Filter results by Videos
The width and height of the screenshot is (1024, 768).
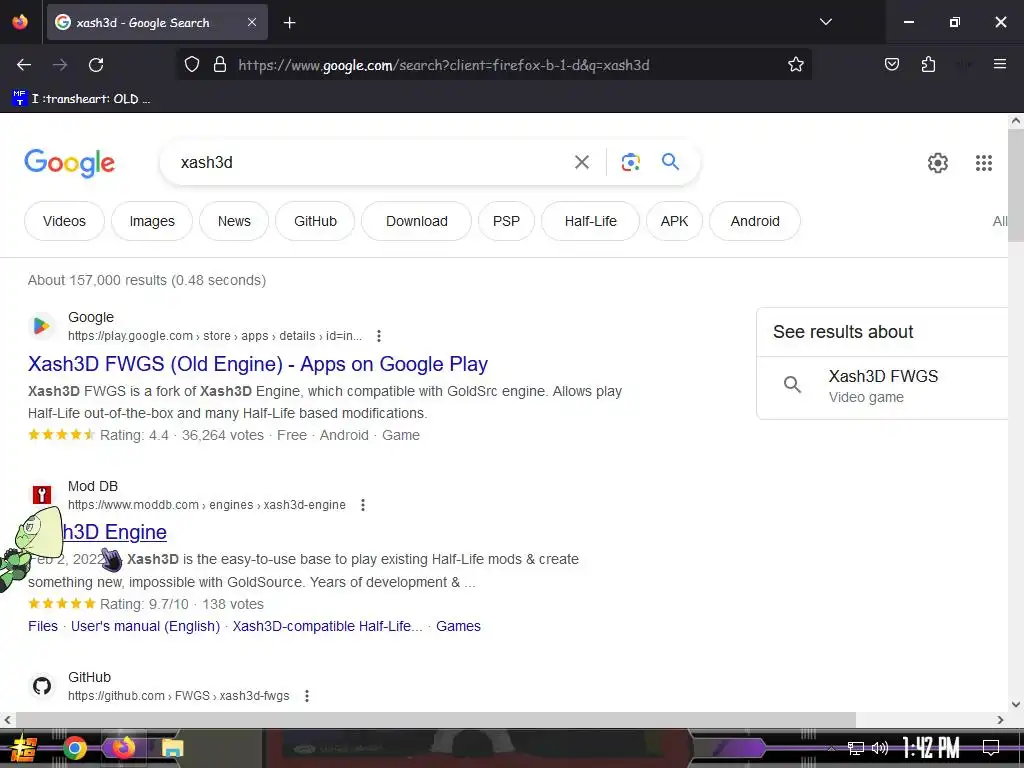[x=64, y=221]
